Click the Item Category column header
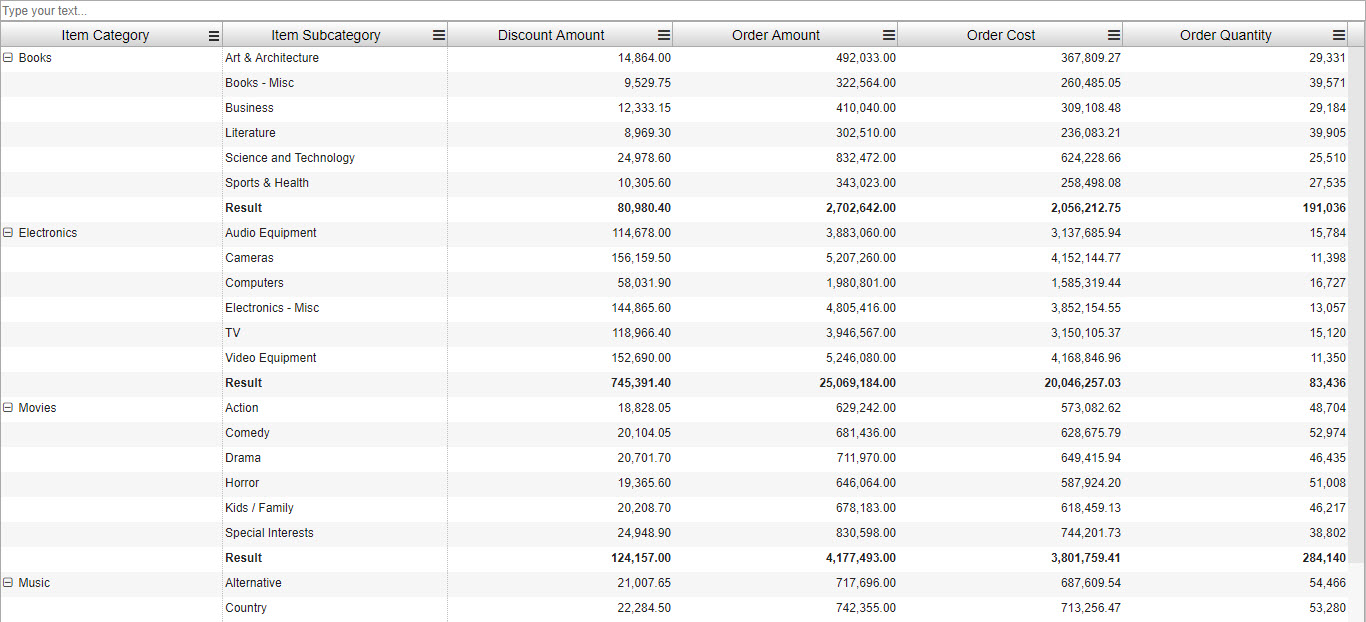This screenshot has width=1366, height=622. 105,35
